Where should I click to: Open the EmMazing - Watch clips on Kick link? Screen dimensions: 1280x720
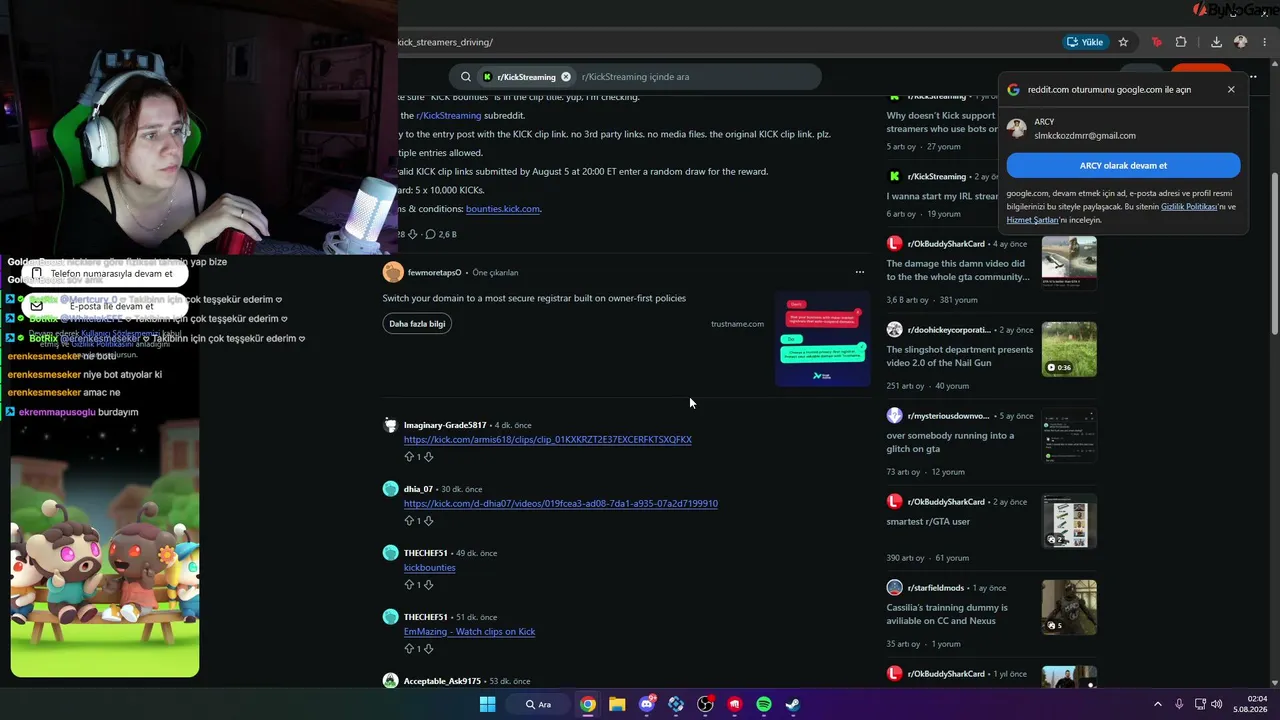[x=470, y=632]
